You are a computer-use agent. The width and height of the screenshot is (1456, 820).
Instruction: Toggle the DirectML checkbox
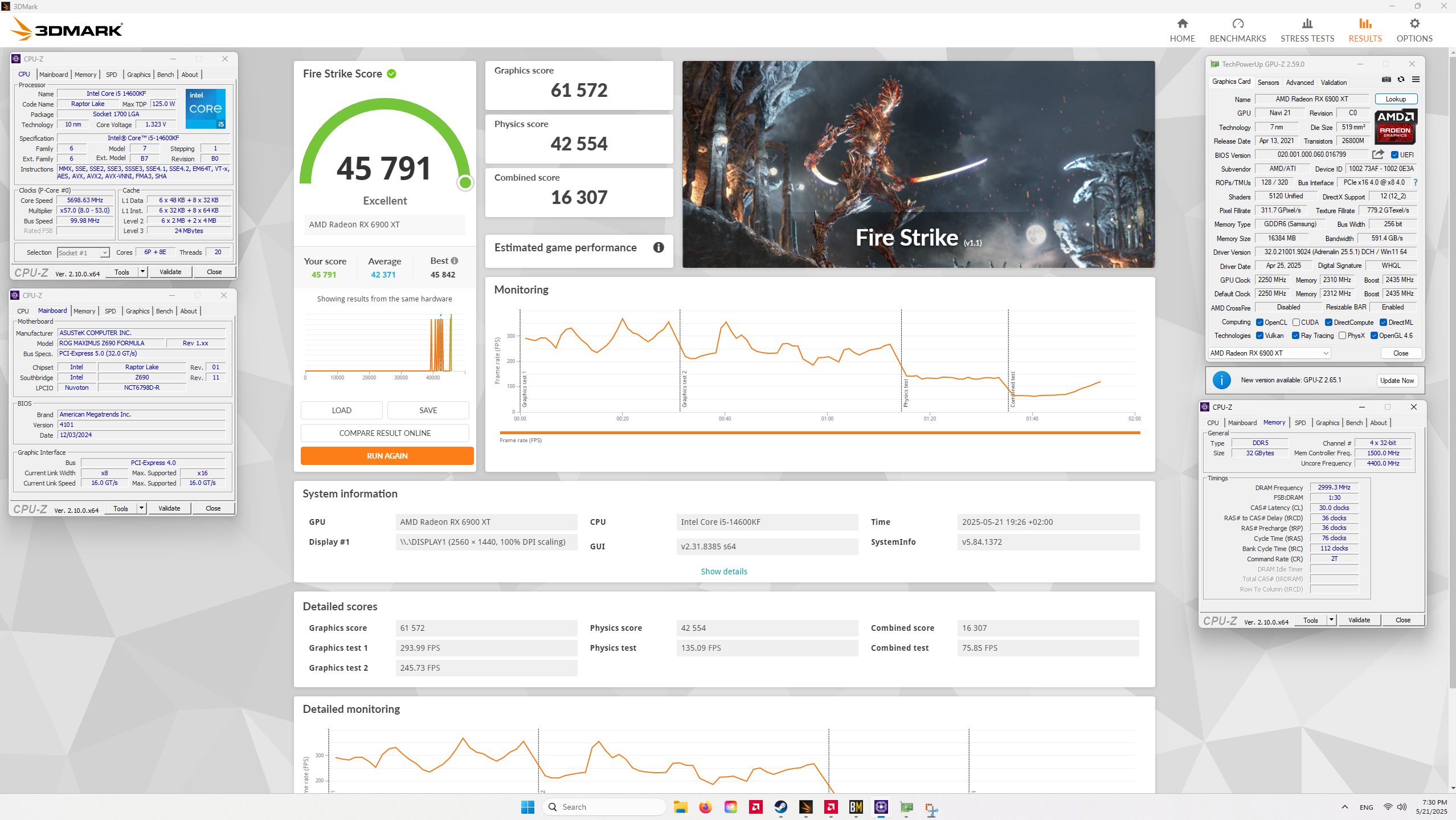click(1383, 322)
